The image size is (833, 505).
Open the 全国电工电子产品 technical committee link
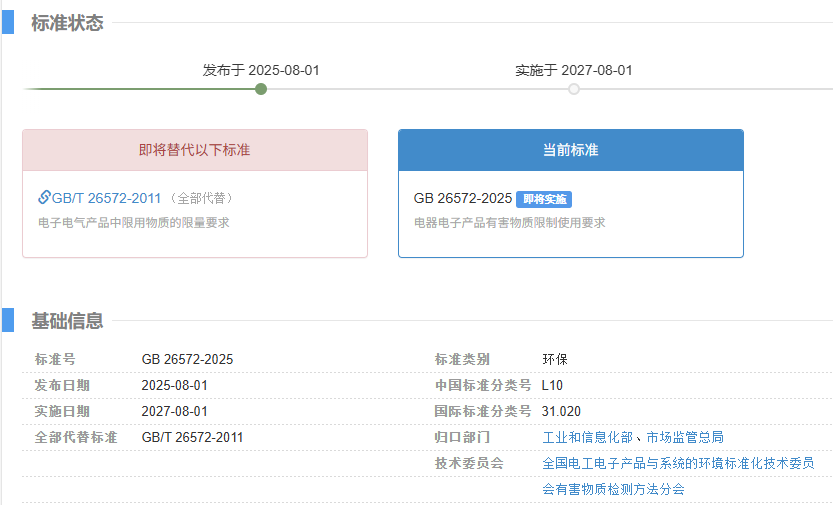pyautogui.click(x=678, y=463)
